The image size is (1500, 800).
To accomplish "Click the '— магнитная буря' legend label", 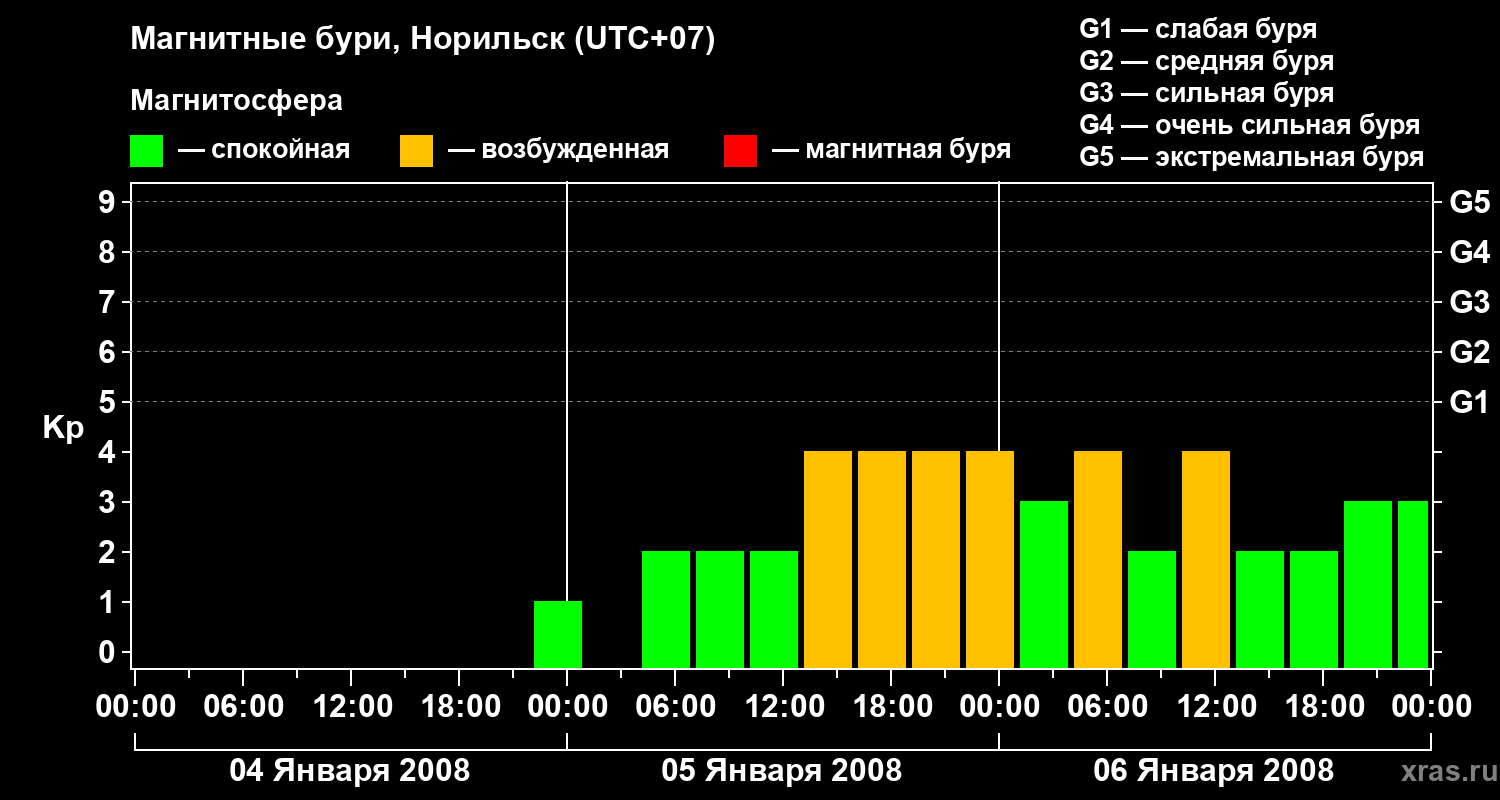I will point(891,151).
